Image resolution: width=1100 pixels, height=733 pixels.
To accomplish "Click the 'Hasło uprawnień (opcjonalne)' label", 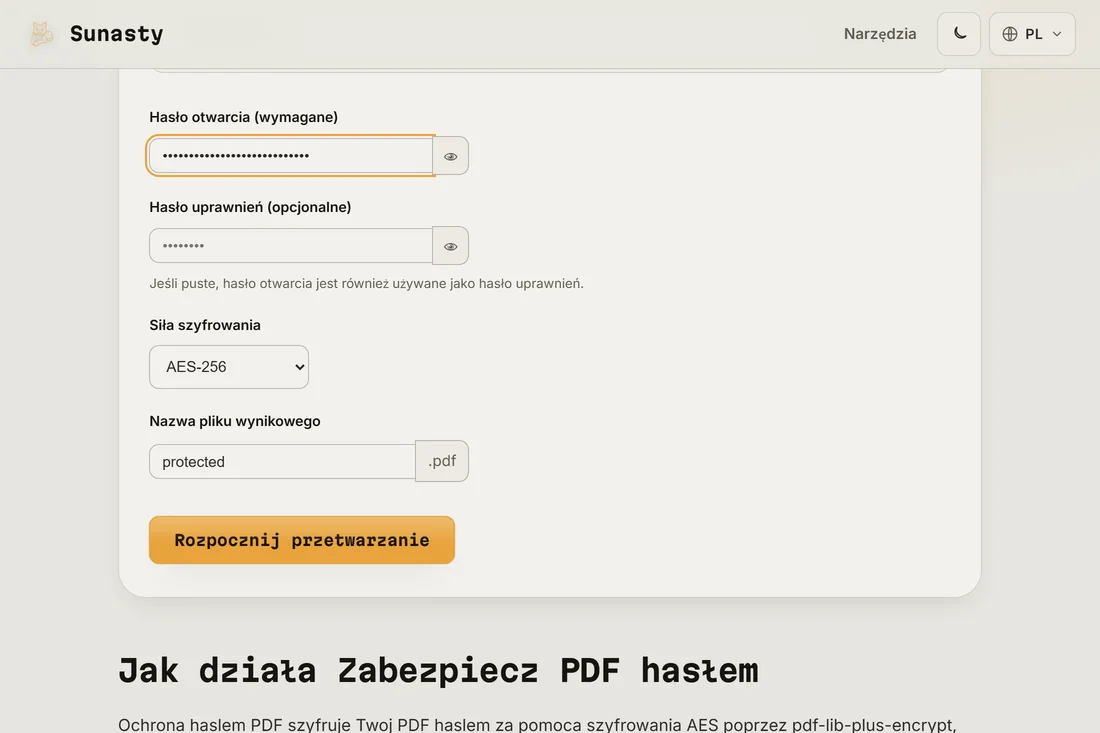I will point(250,207).
